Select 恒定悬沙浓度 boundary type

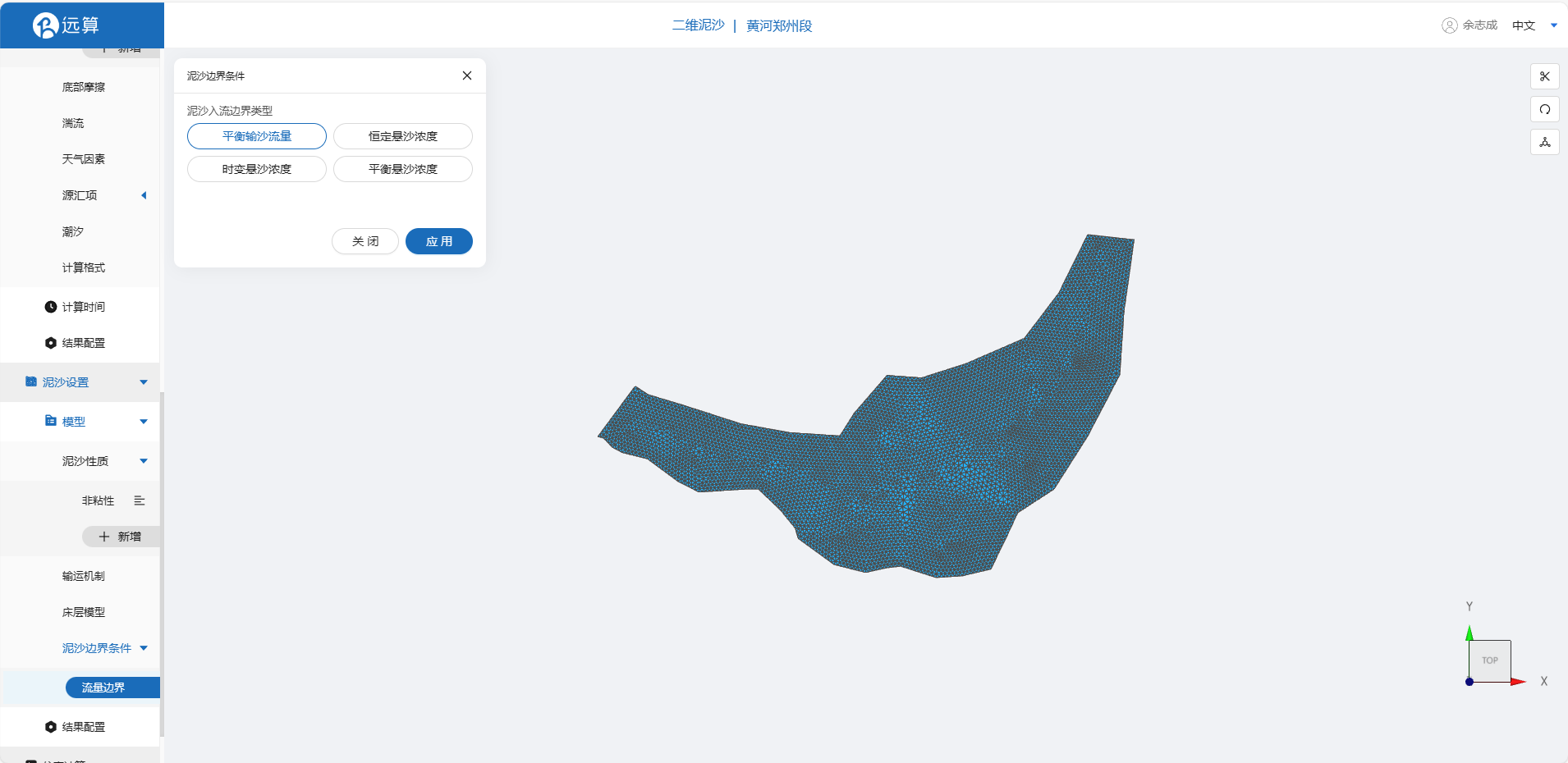click(403, 136)
